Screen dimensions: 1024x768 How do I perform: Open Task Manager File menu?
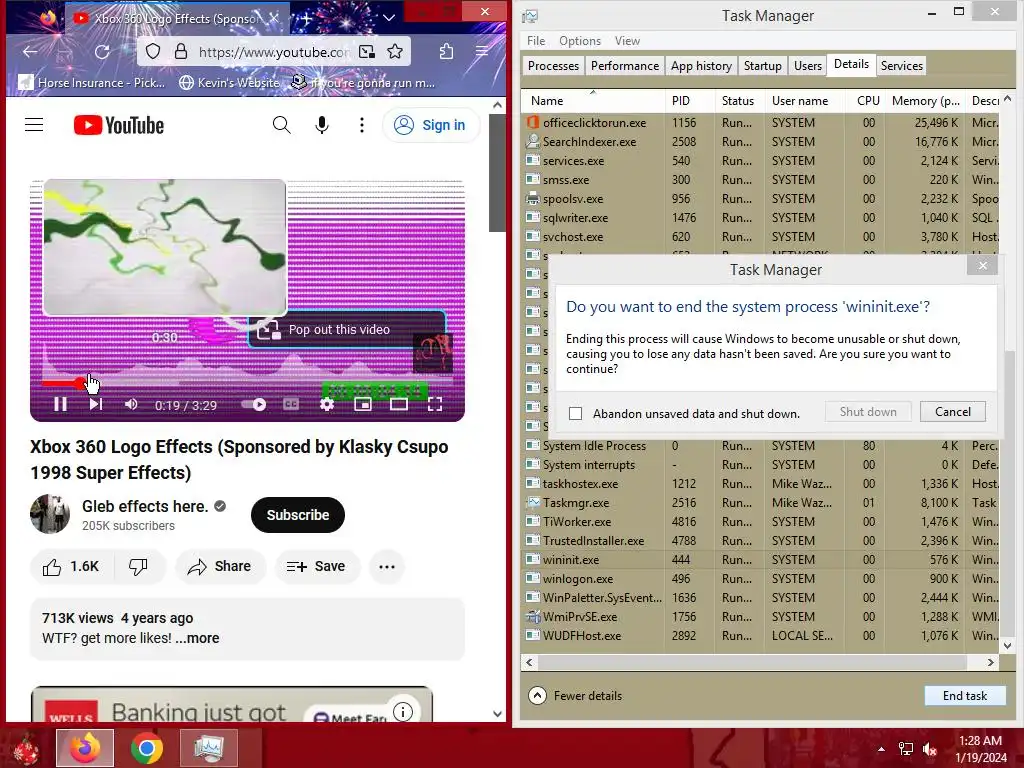point(536,40)
